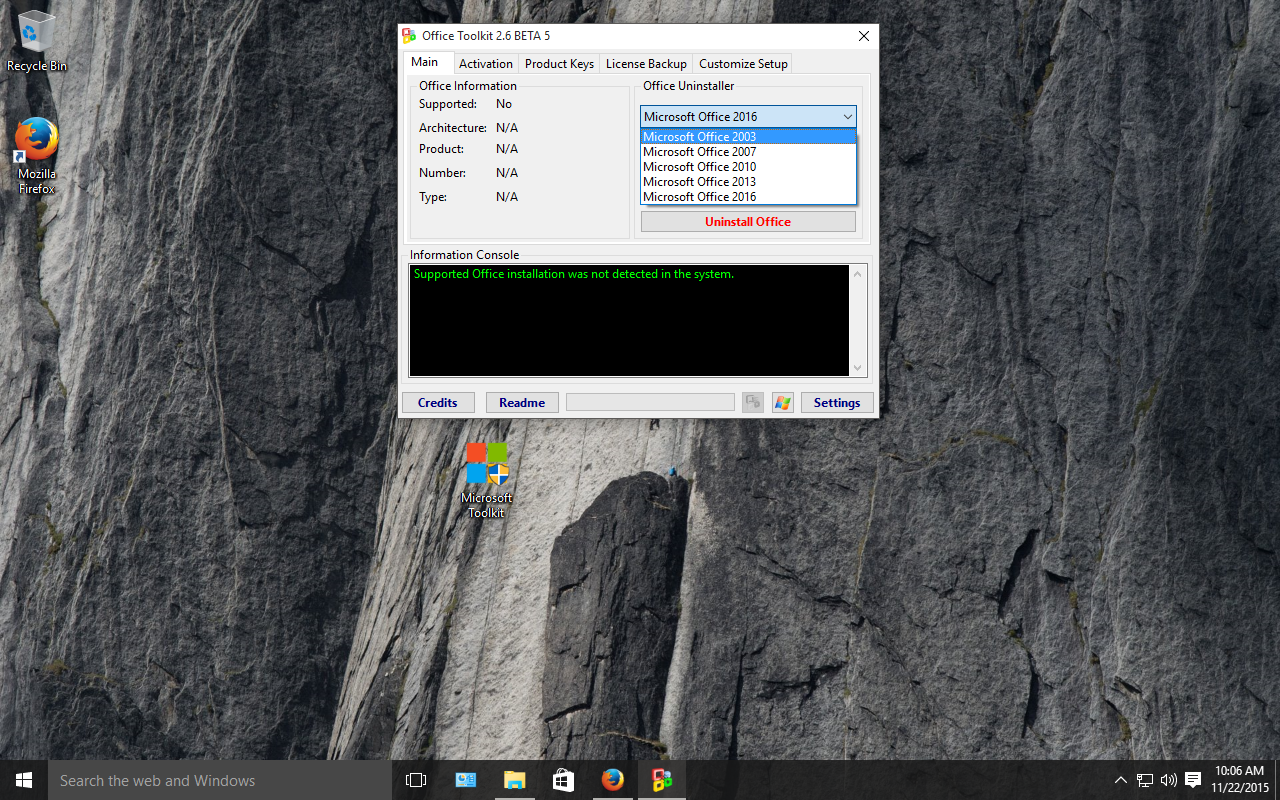This screenshot has width=1280, height=800.
Task: Open Windows Store from the taskbar
Action: coord(563,780)
